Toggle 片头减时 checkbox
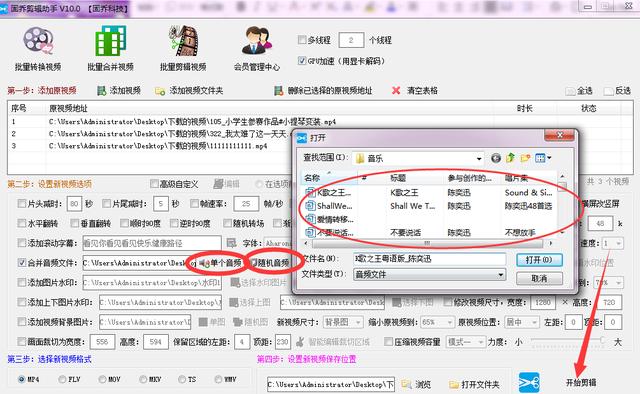The width and height of the screenshot is (640, 394). click(x=22, y=203)
